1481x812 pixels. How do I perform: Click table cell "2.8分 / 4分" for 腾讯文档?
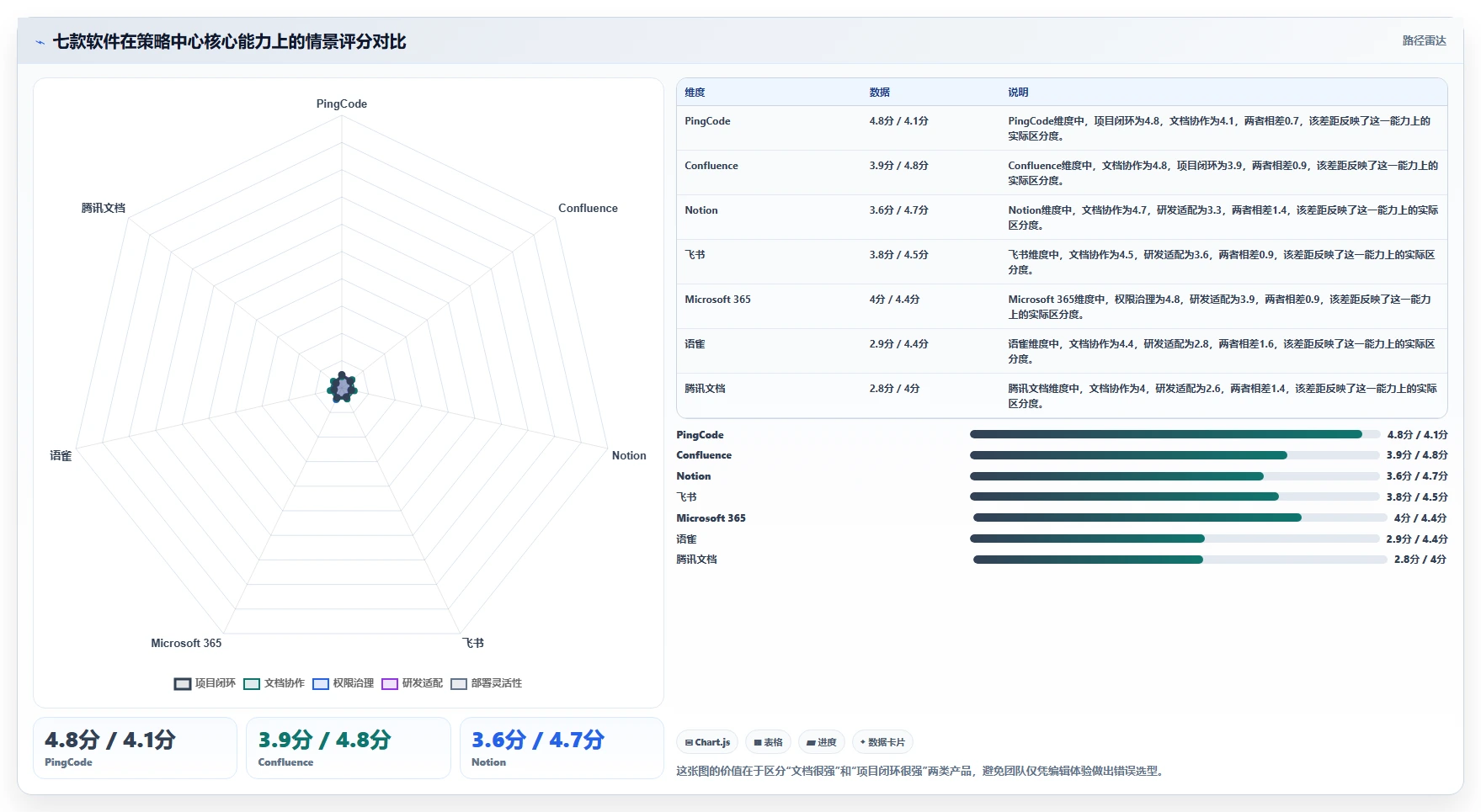tap(894, 389)
